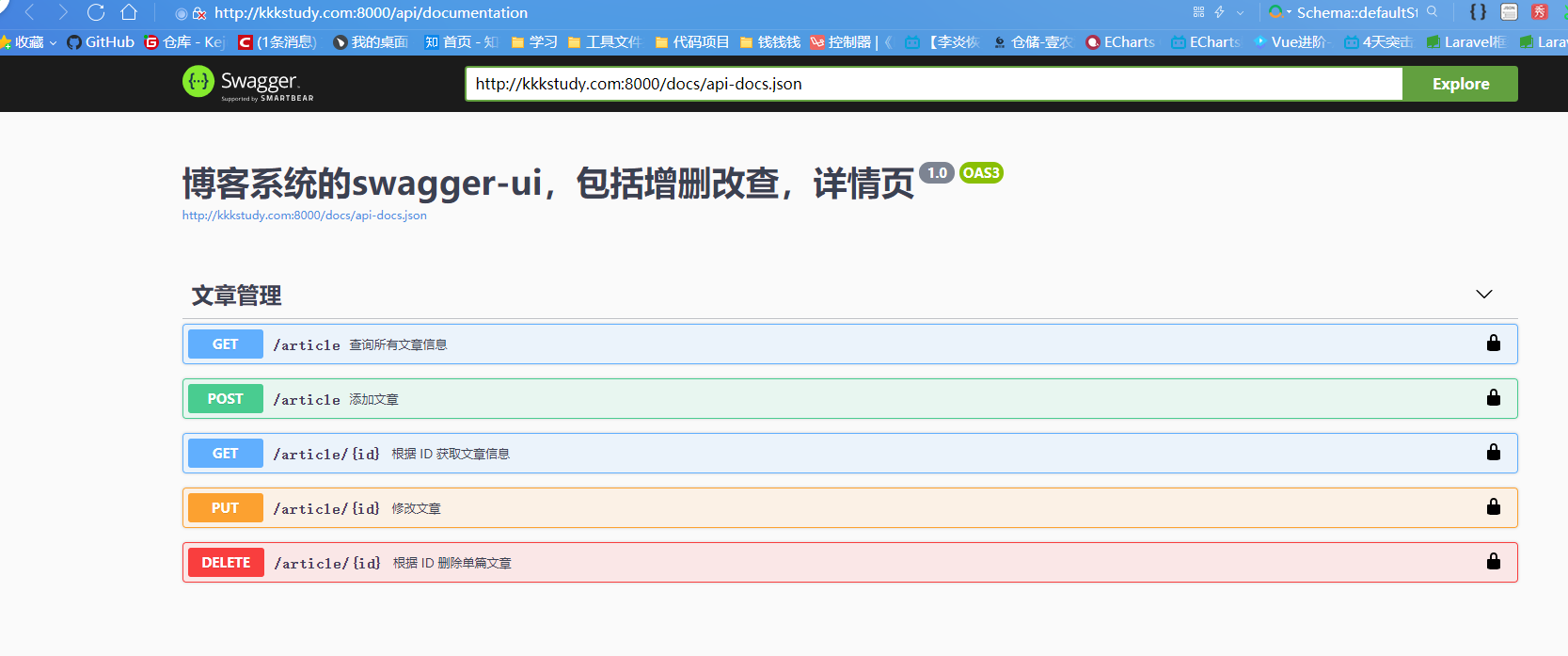Click the 修改文章 description text
The image size is (1568, 656).
(x=417, y=509)
